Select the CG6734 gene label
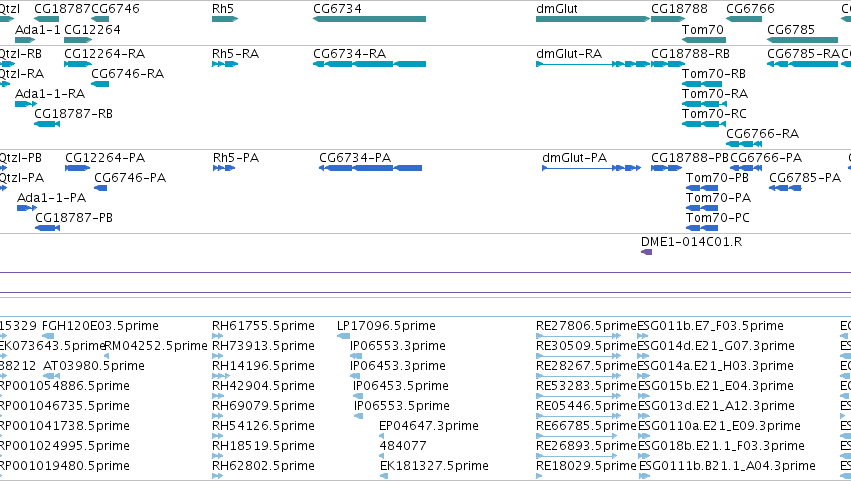This screenshot has width=851, height=481. (337, 9)
